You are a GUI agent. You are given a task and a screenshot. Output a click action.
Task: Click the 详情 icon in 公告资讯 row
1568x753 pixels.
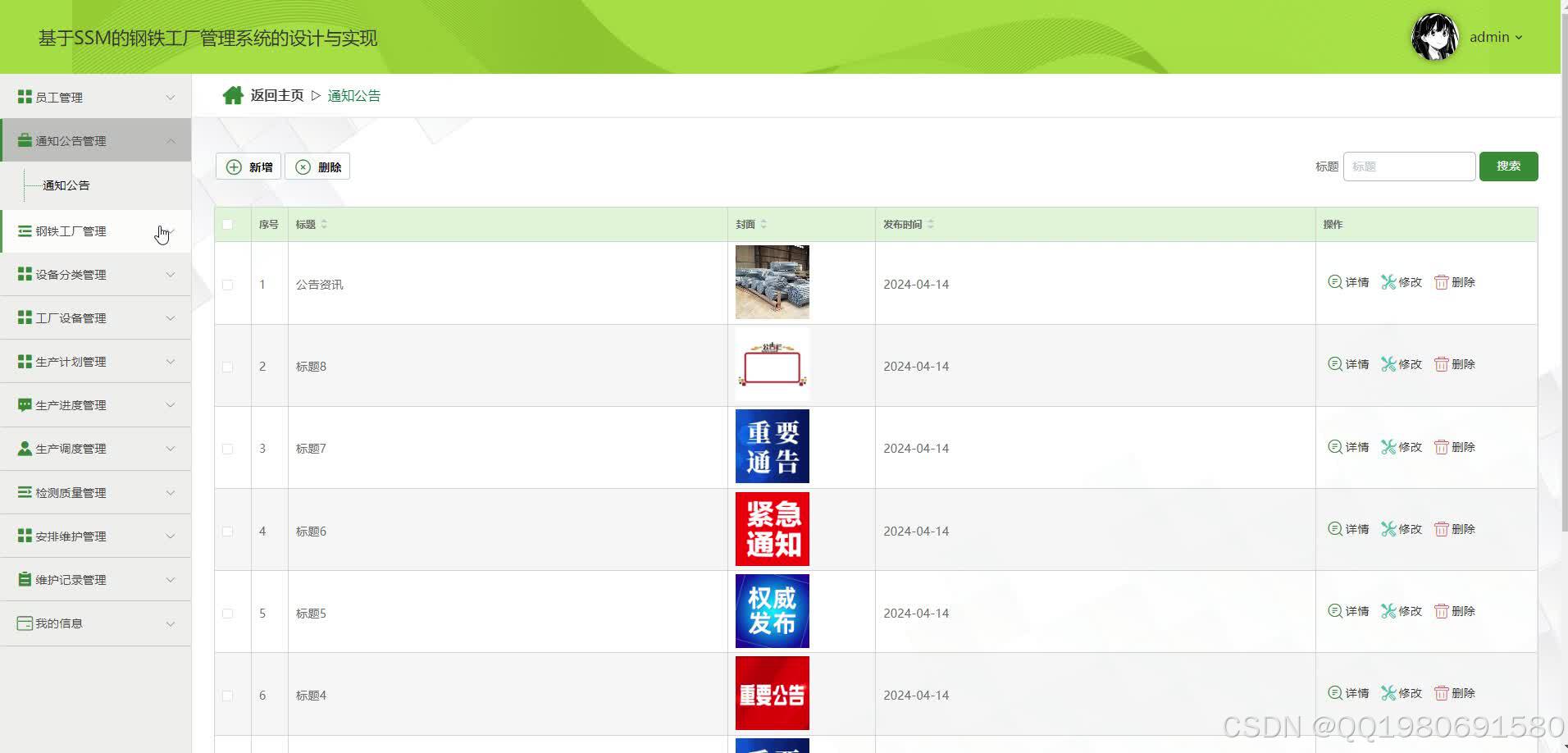[1334, 282]
